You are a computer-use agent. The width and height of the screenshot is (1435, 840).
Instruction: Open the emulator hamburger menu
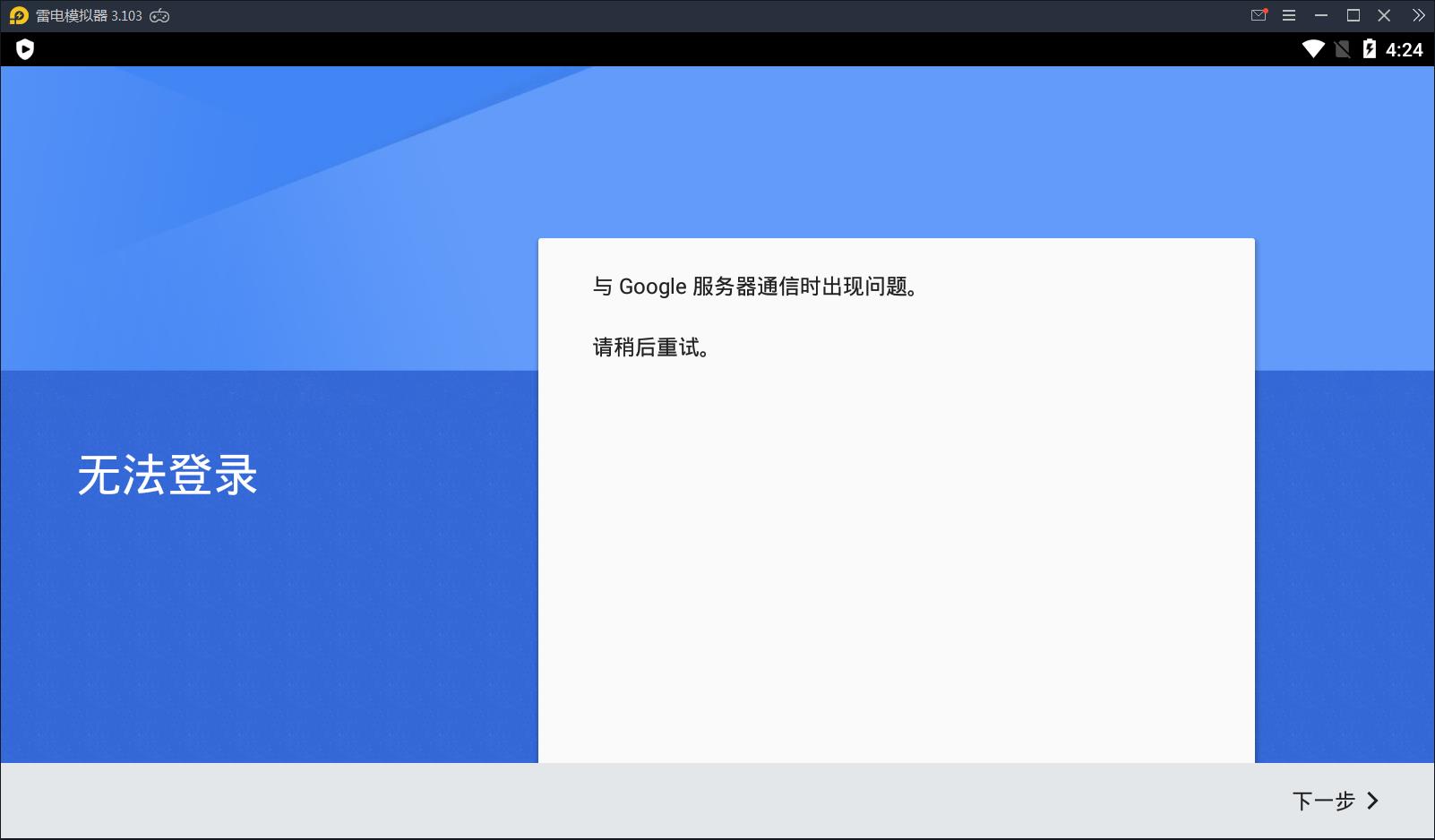pos(1289,15)
